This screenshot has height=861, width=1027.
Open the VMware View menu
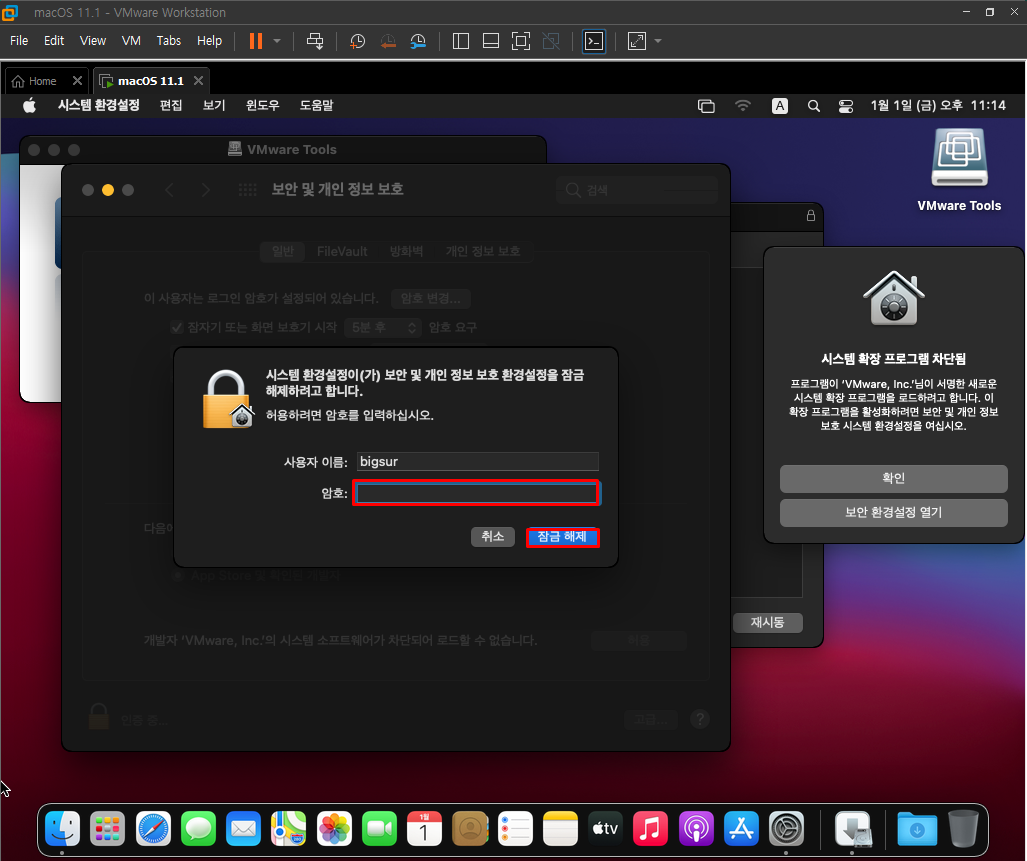pyautogui.click(x=92, y=41)
